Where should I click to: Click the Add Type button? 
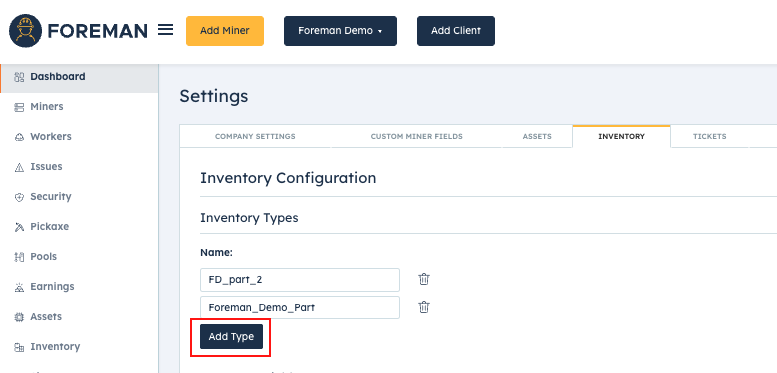pos(231,337)
